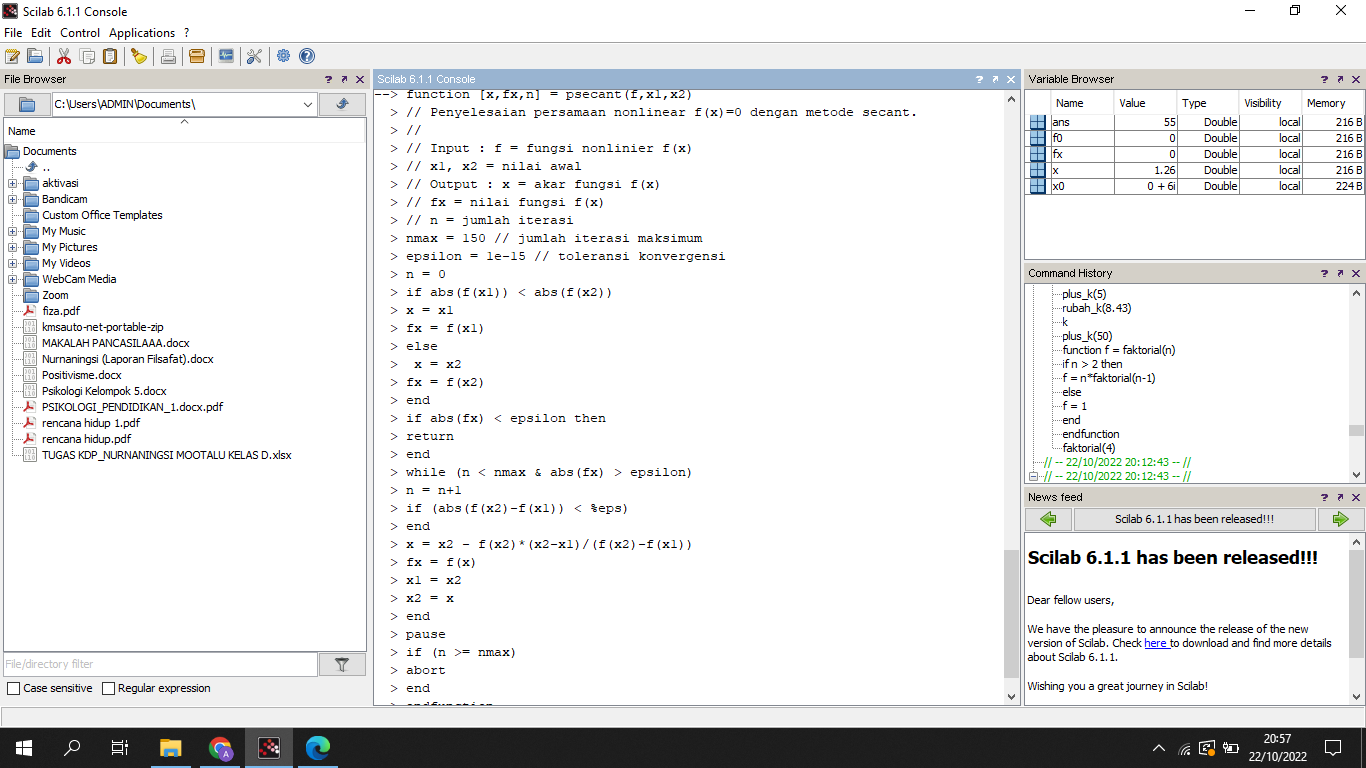This screenshot has width=1366, height=768.
Task: Select fiza.pdf in File Browser
Action: point(60,311)
